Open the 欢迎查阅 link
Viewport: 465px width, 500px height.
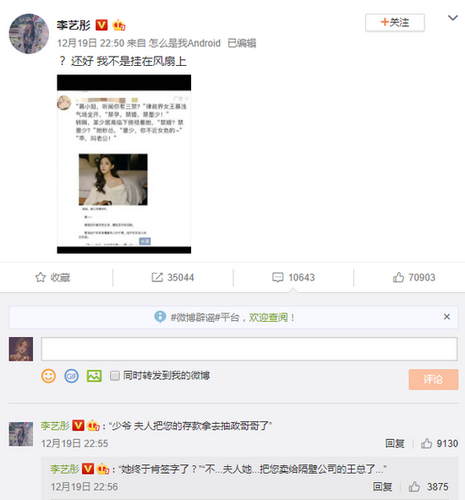click(268, 317)
